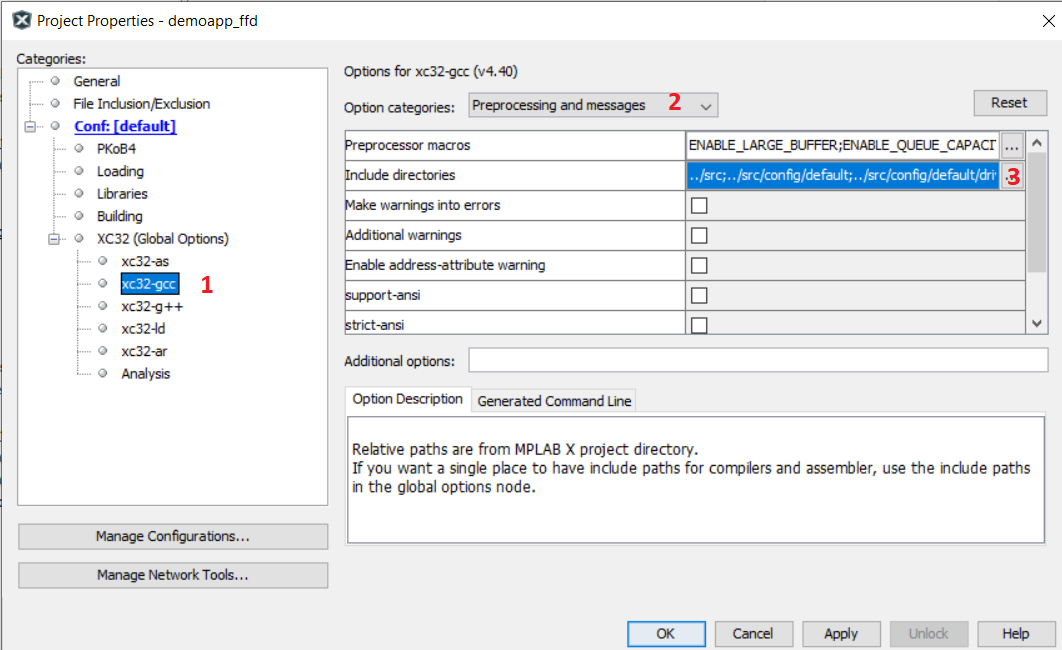
Task: Open Preprocessor macros ellipsis editor button
Action: 1012,146
